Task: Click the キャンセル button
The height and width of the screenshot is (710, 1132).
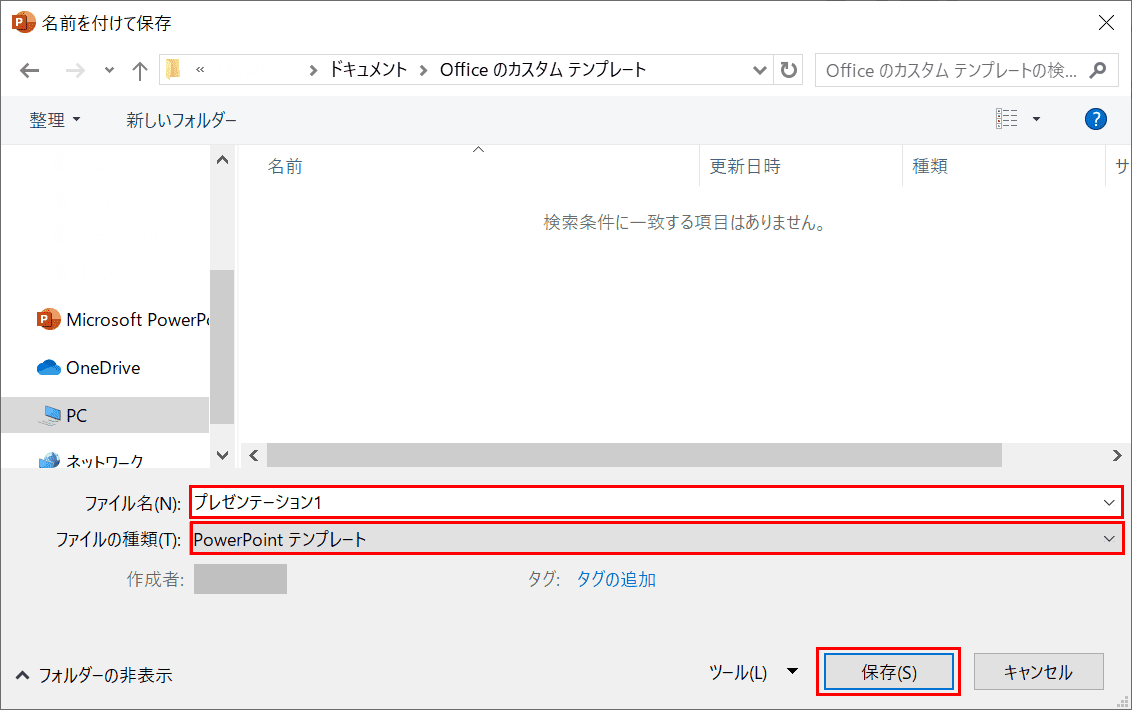Action: 1038,672
